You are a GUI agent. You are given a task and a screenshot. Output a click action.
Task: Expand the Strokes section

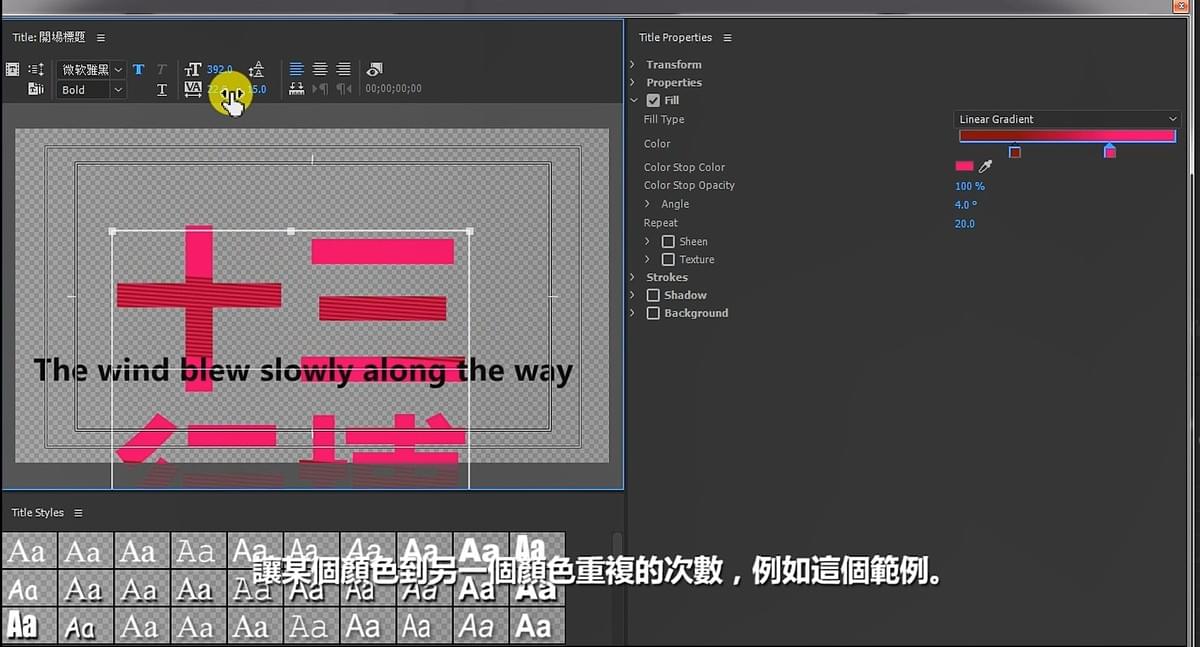point(633,278)
